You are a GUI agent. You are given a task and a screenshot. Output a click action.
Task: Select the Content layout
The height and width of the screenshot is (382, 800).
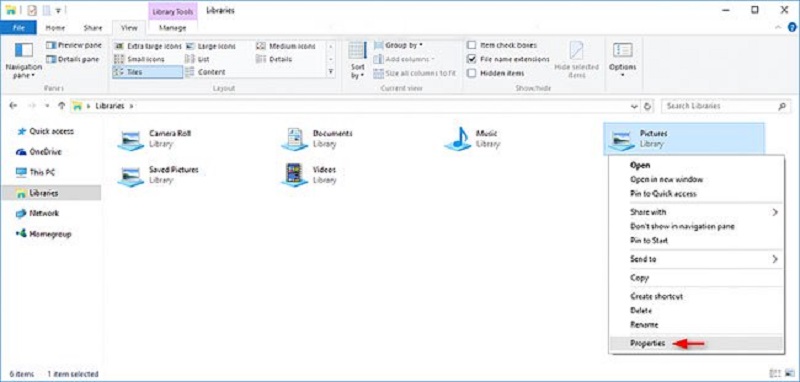pyautogui.click(x=205, y=72)
